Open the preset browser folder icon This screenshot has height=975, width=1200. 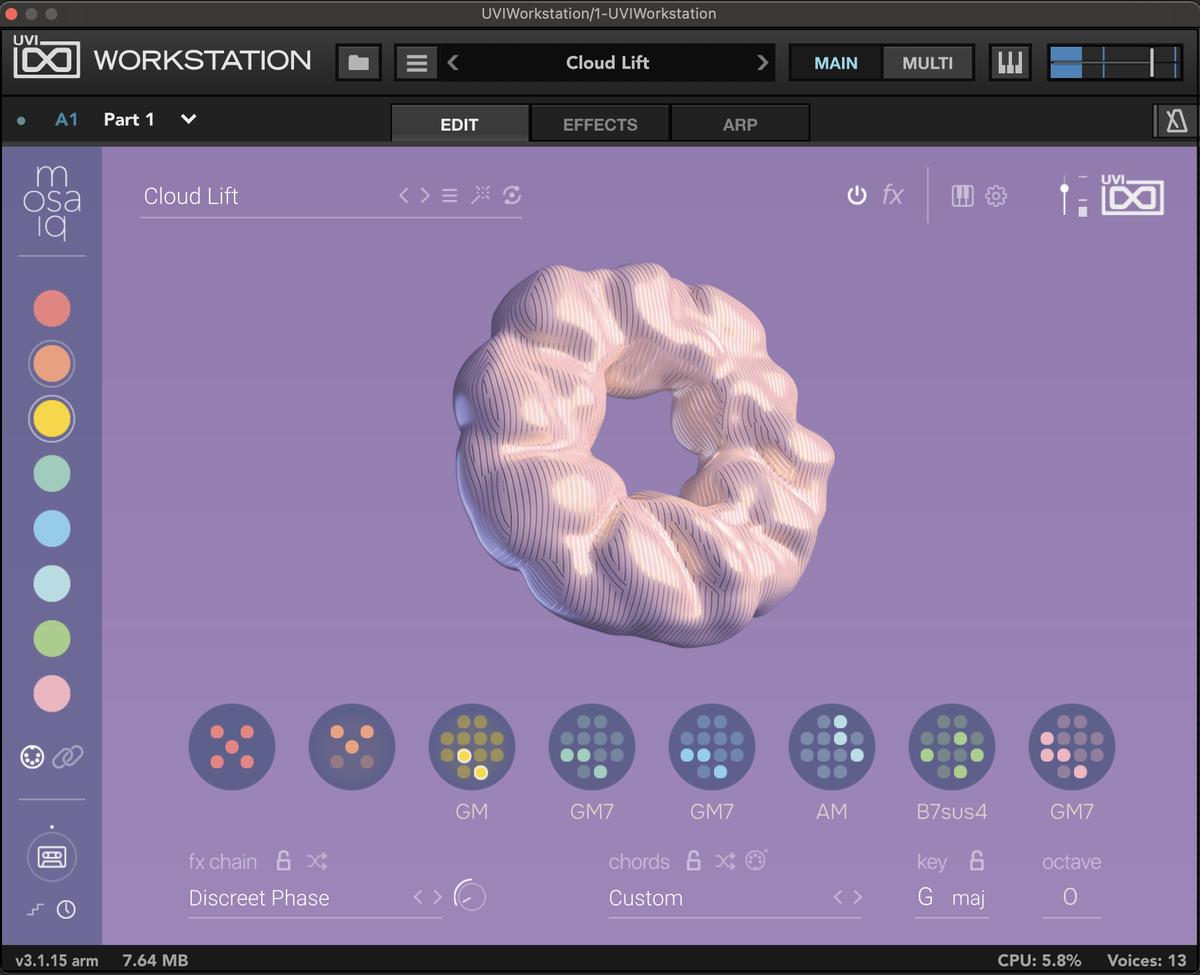coord(359,62)
